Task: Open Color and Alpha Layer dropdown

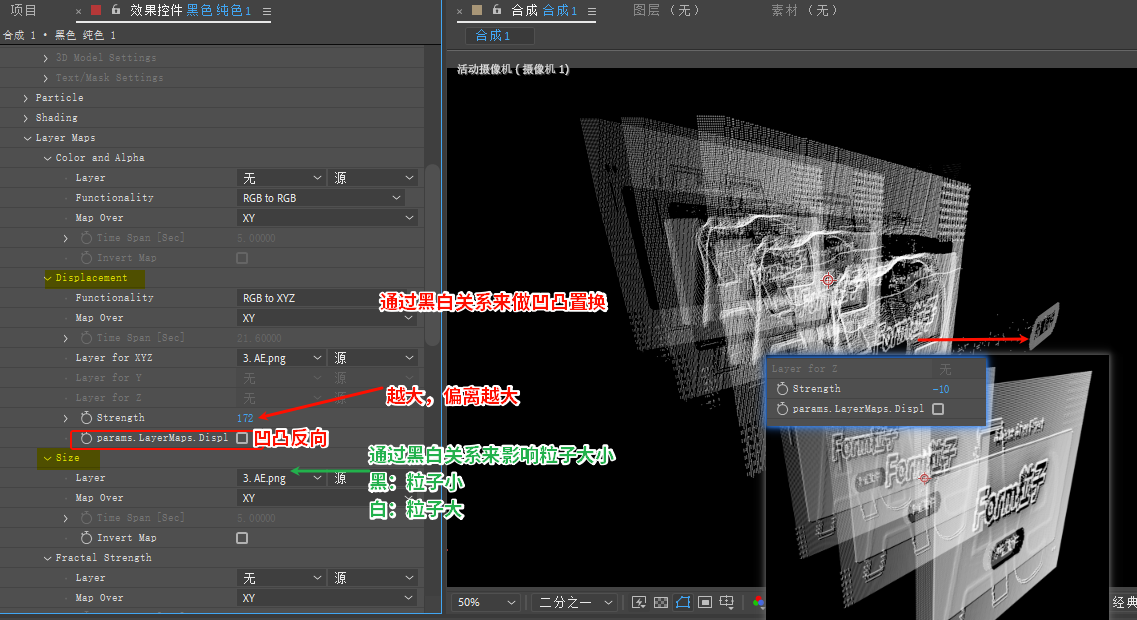Action: coord(282,178)
